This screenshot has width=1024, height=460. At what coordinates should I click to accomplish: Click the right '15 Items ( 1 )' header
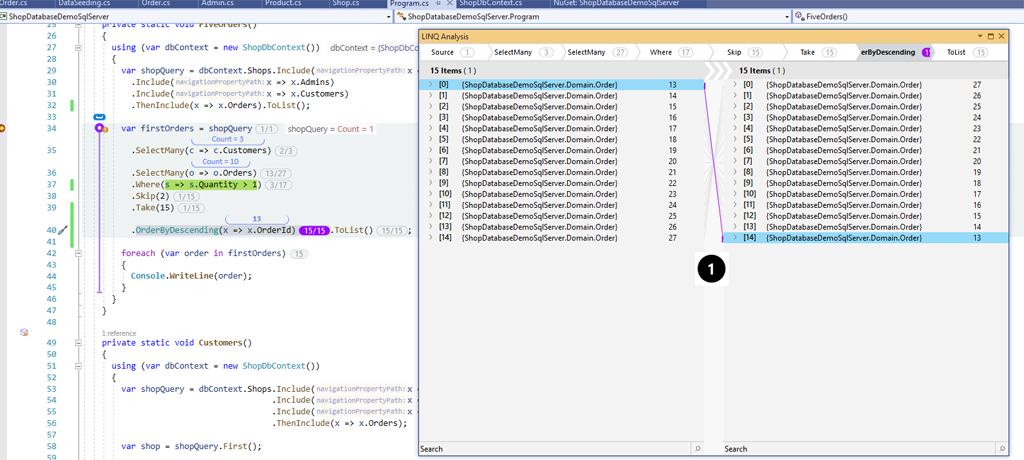click(x=763, y=71)
